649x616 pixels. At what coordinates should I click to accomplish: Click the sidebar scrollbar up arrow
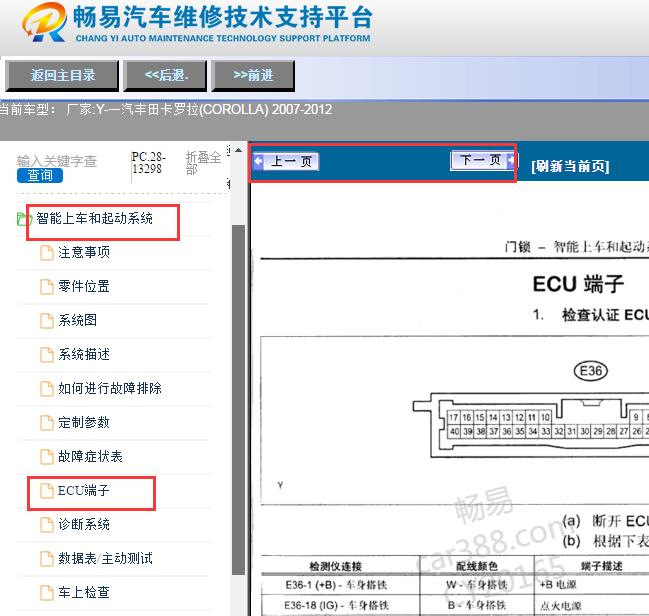click(x=238, y=150)
